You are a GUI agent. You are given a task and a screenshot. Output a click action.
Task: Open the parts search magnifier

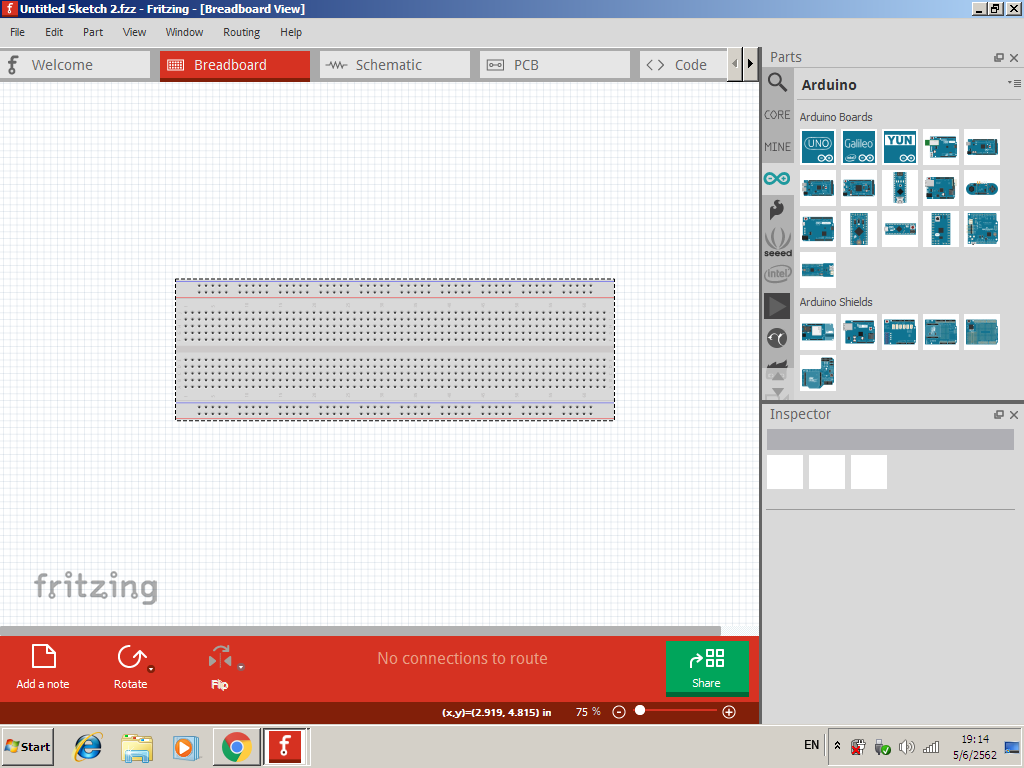point(777,82)
